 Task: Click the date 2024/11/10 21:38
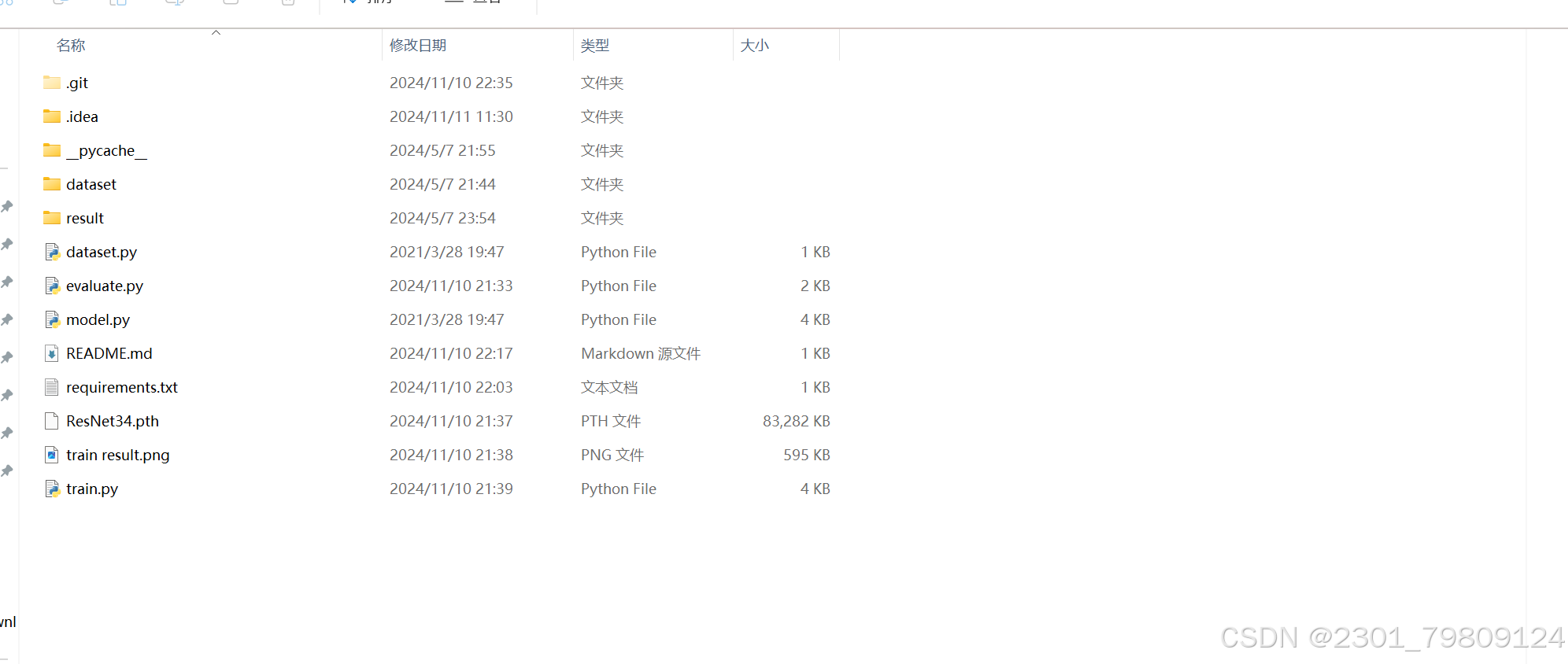(x=451, y=455)
